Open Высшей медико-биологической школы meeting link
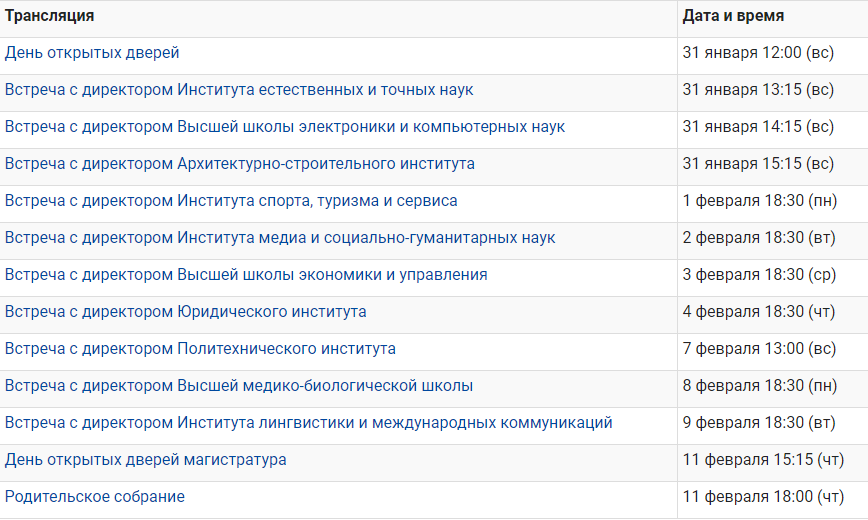The height and width of the screenshot is (520, 868). coord(239,386)
